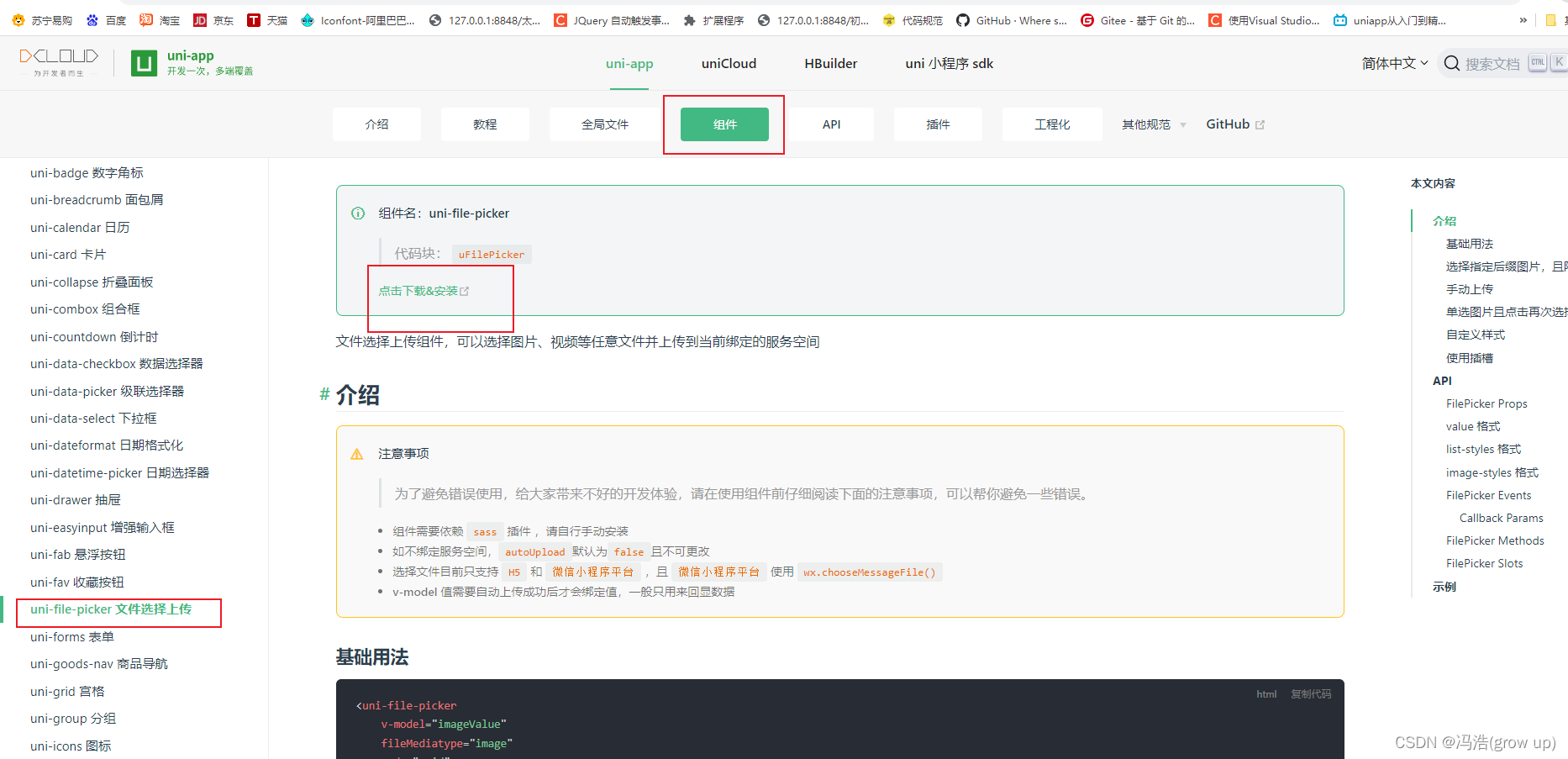Open uni-drawer 抽屉 in sidebar
Viewport: 1568px width, 759px height.
(76, 500)
